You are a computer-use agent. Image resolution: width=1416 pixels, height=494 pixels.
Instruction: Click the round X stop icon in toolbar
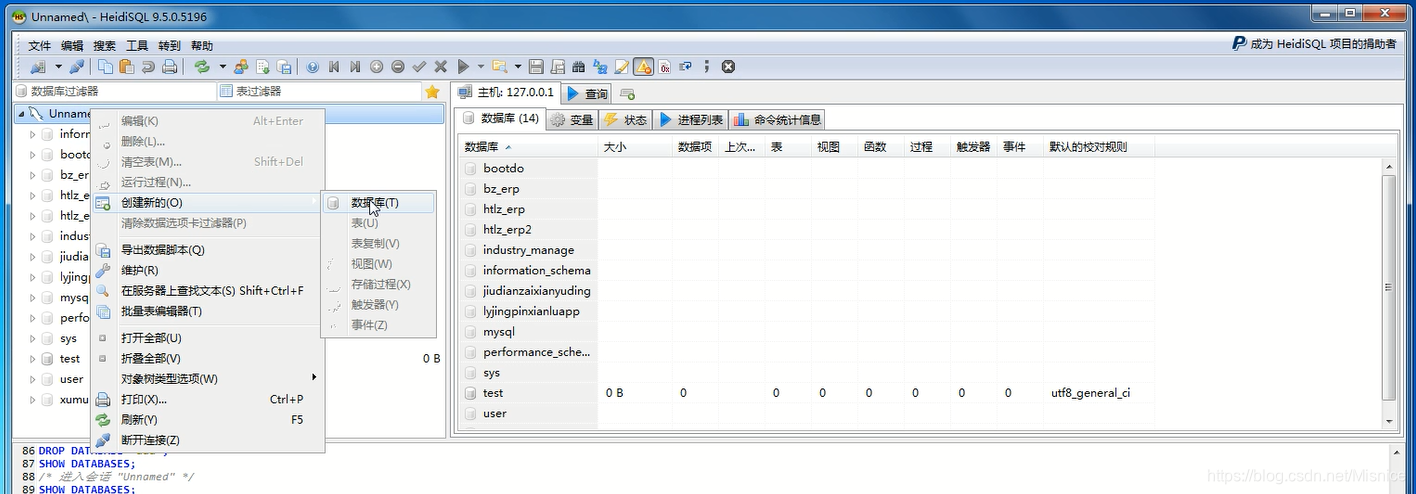pyautogui.click(x=728, y=67)
